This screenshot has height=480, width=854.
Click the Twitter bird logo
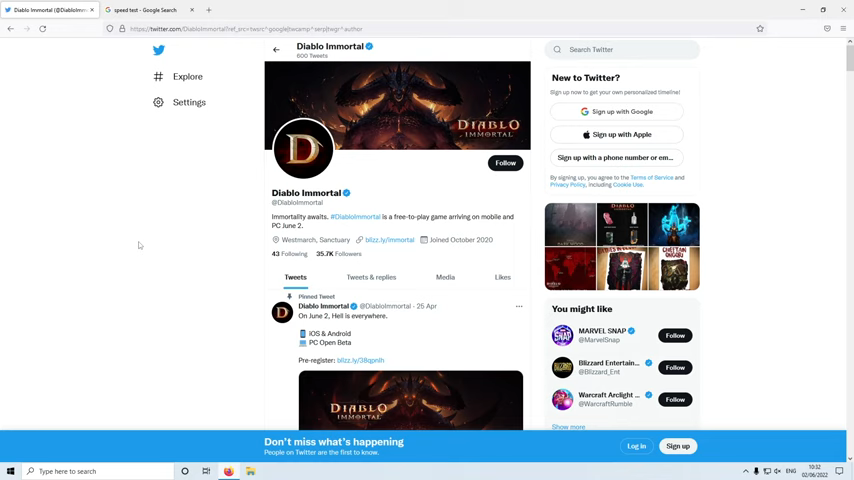[x=158, y=50]
